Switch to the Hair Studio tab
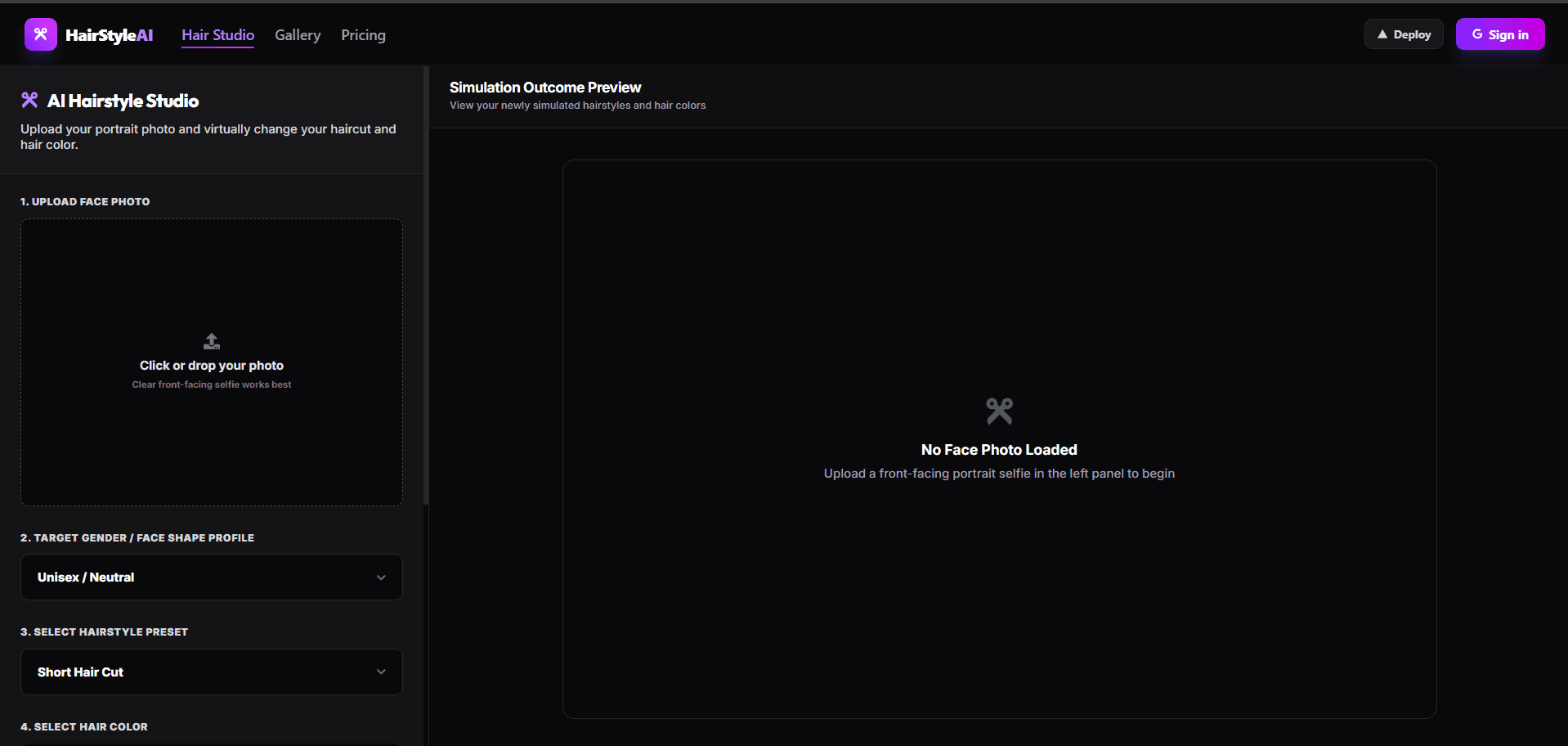 [217, 35]
